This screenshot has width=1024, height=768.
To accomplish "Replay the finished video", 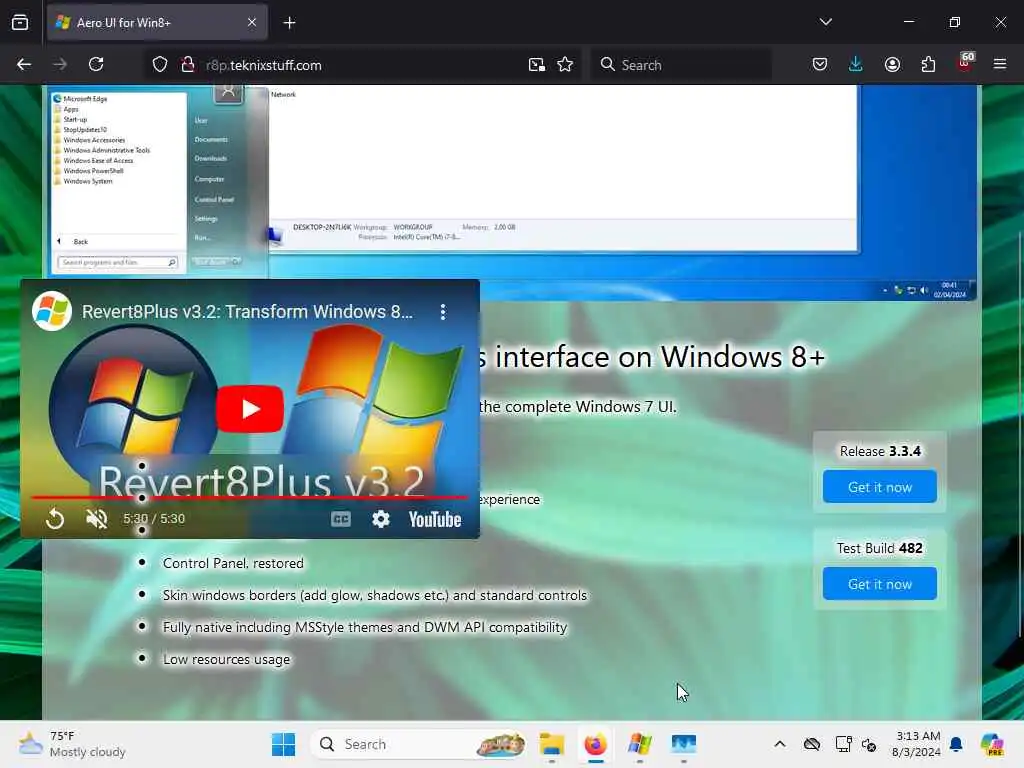I will [56, 519].
